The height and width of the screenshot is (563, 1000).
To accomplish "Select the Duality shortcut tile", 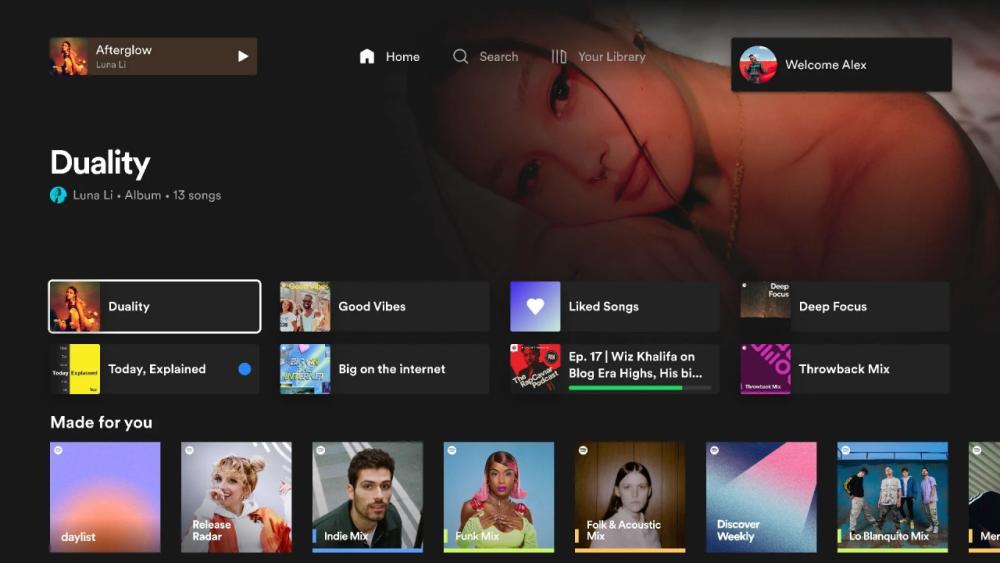I will (x=154, y=306).
